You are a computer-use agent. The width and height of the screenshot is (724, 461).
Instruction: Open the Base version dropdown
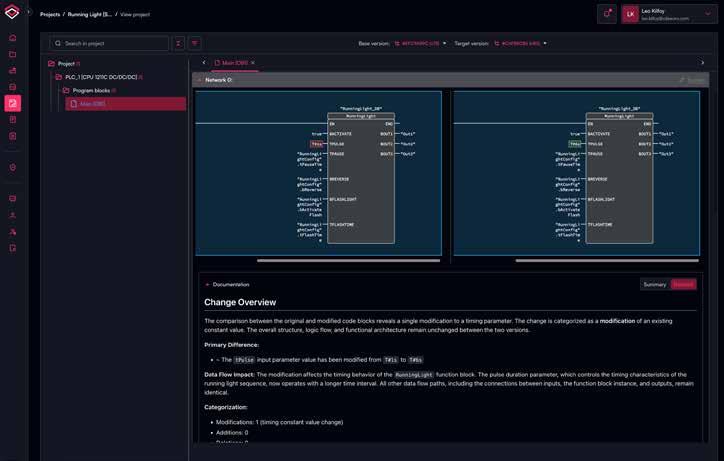tap(420, 43)
